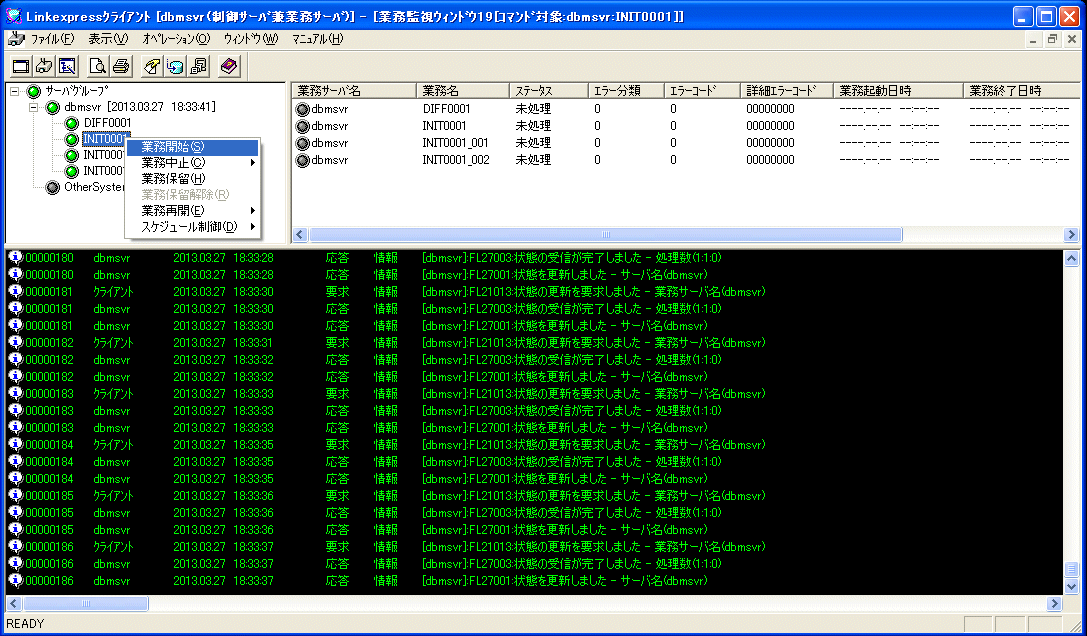Open the ファイル(F) menu
The image size is (1087, 636).
pos(53,39)
